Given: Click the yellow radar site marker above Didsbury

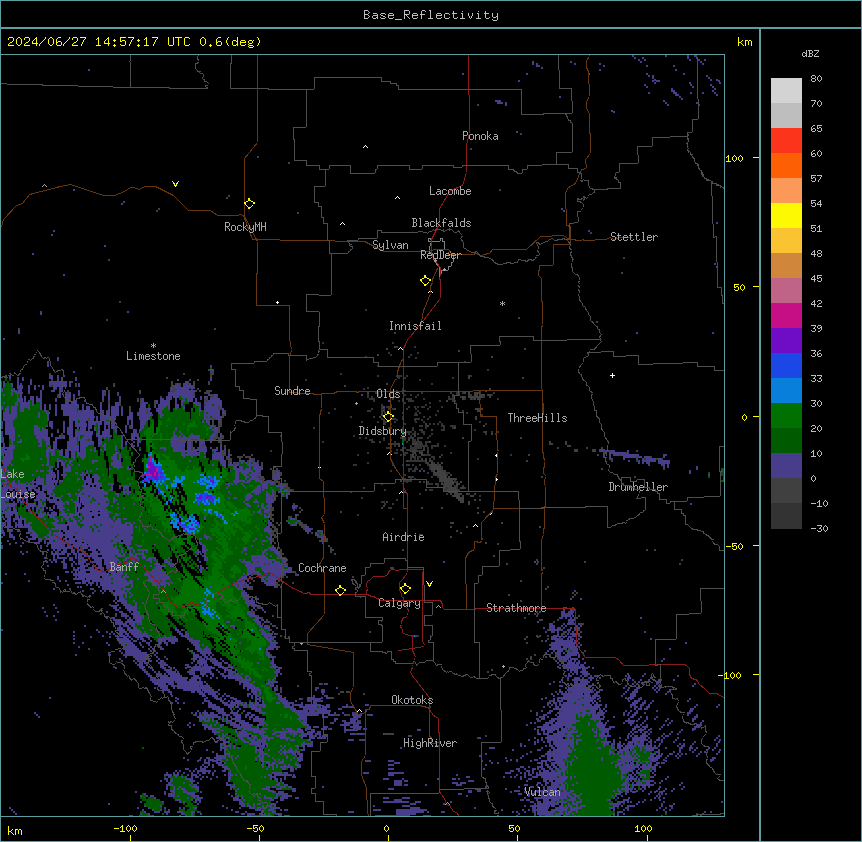Looking at the screenshot, I should (x=388, y=417).
